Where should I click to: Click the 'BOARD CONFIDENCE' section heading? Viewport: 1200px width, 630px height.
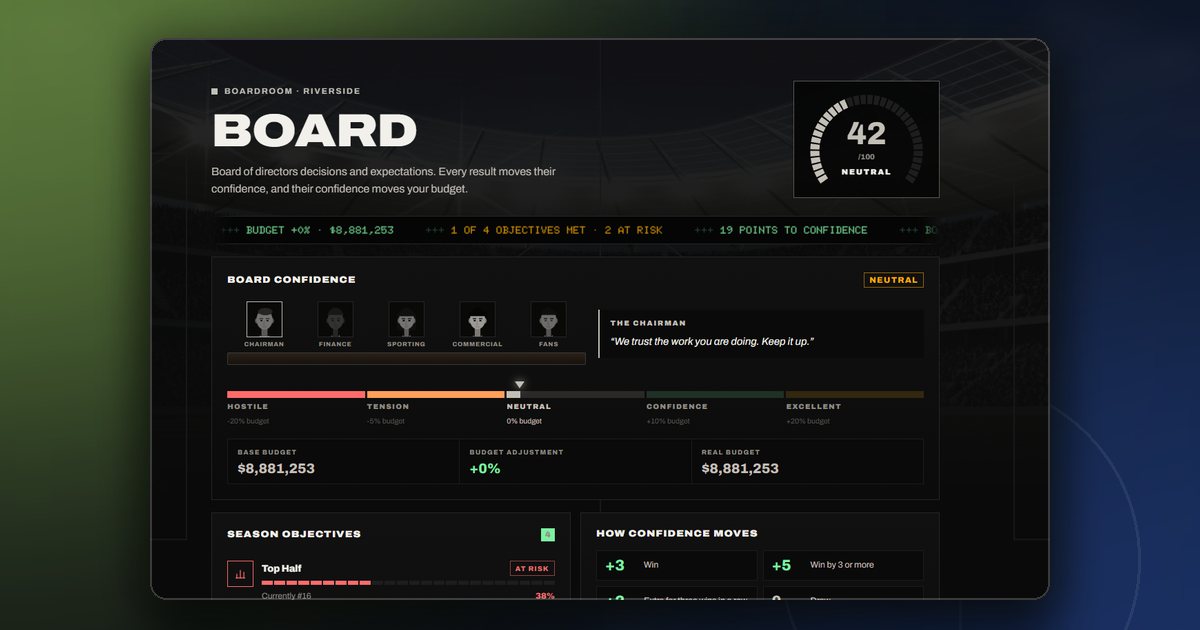(x=291, y=280)
